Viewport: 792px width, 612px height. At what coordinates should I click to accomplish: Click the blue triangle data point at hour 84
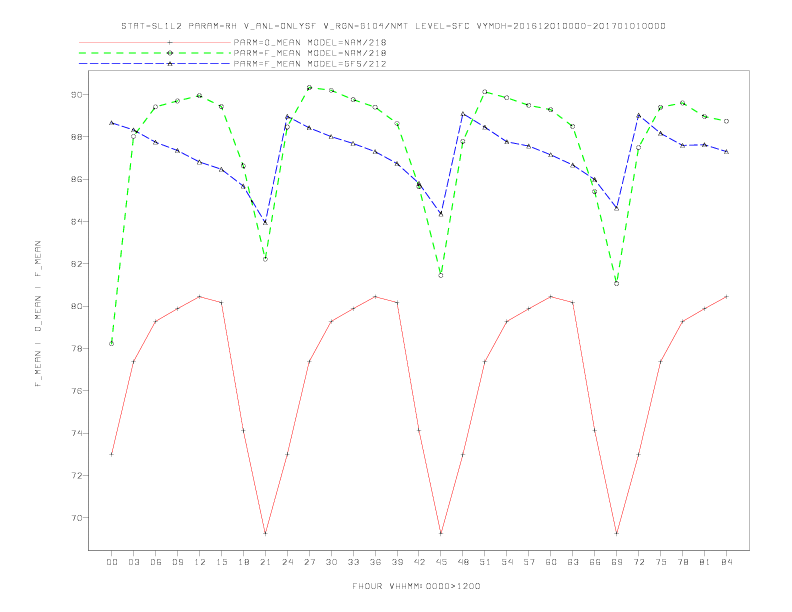(726, 151)
